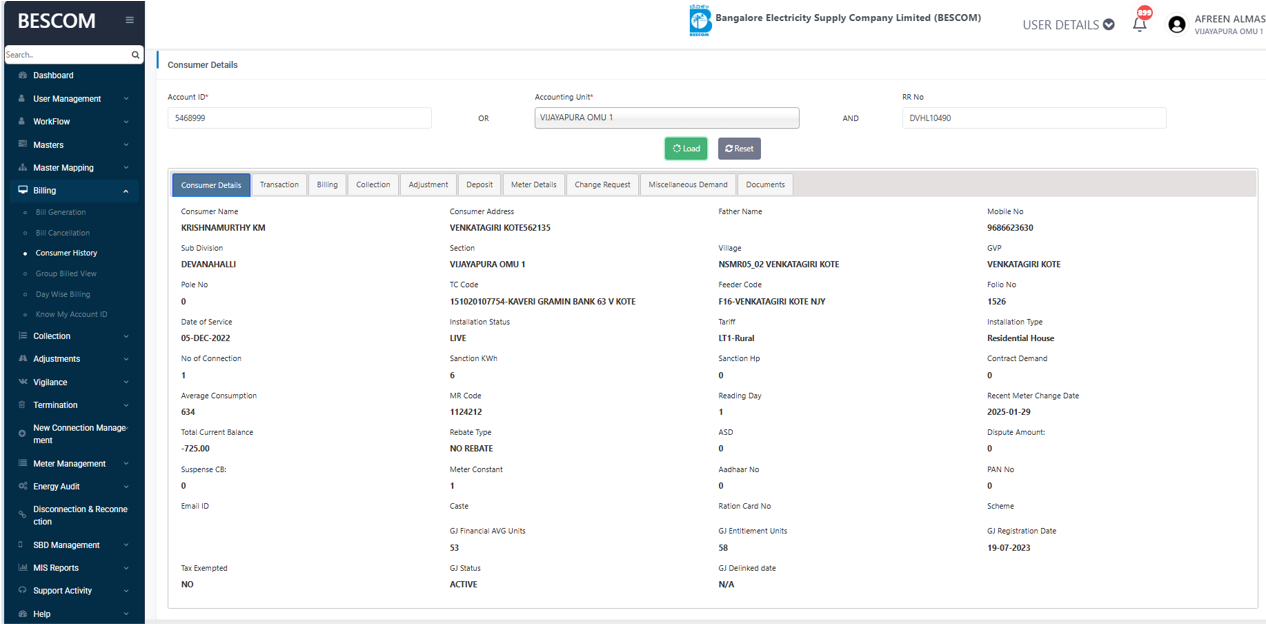Switch to the Transaction tab
The width and height of the screenshot is (1266, 624).
coord(279,185)
